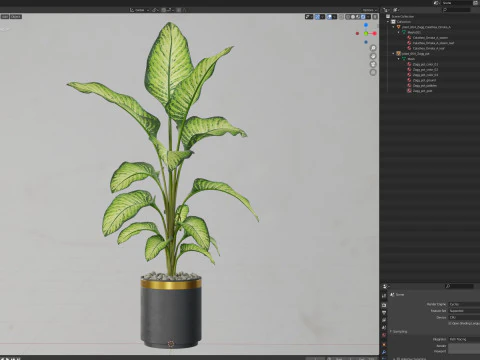Viewport: 480px width, 360px height.
Task: Toggle the snap magnet in the header
Action: pyautogui.click(x=163, y=10)
